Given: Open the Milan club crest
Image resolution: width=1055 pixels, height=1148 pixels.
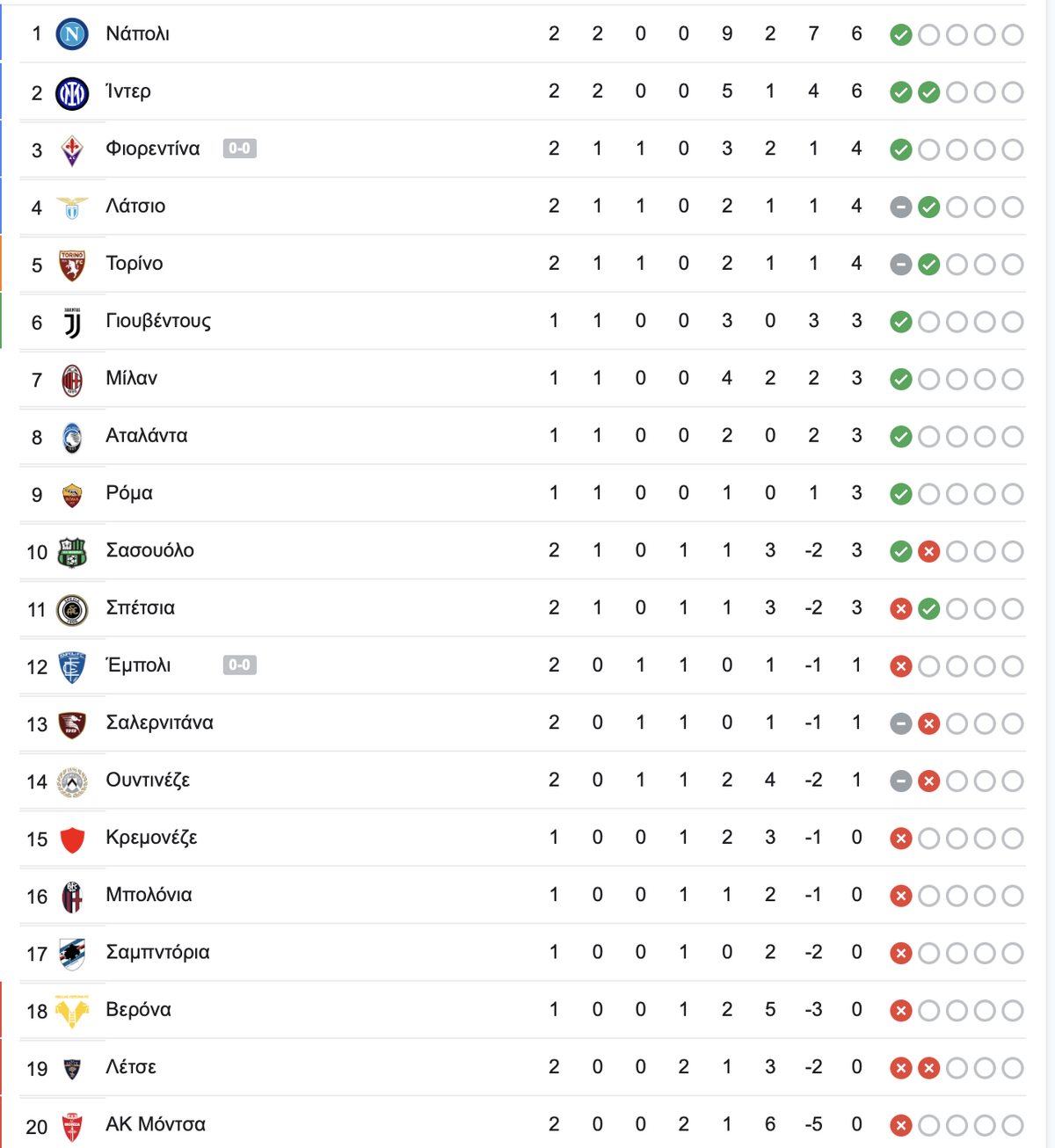Looking at the screenshot, I should tap(72, 380).
